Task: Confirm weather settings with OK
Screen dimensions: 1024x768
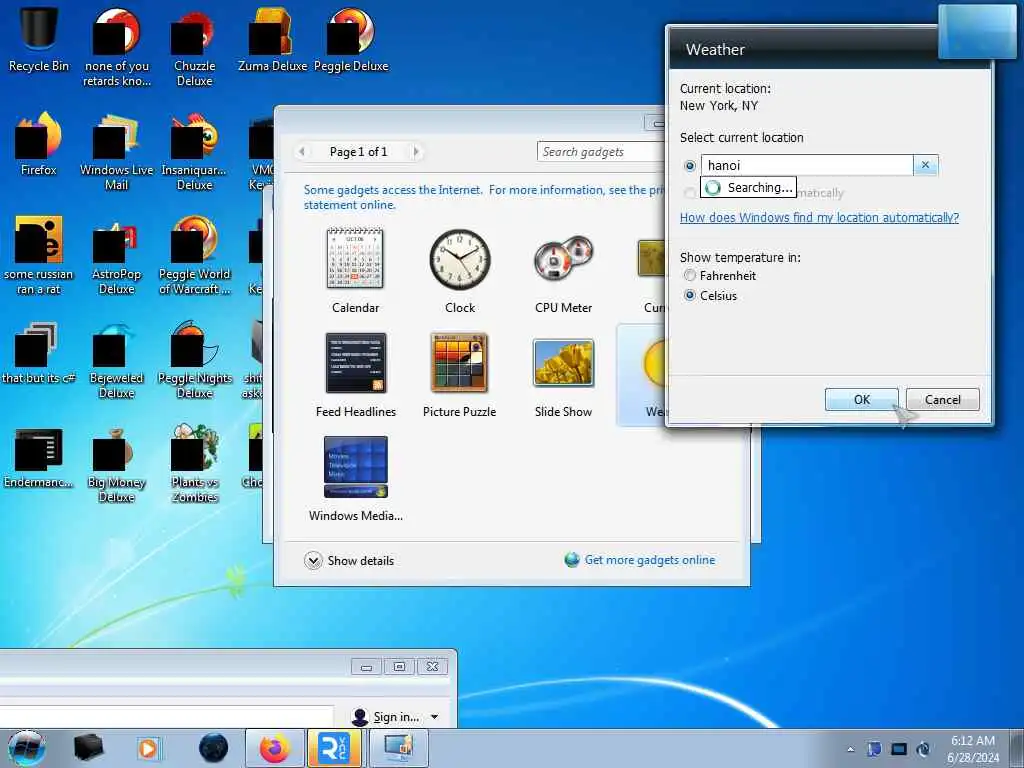Action: tap(861, 400)
